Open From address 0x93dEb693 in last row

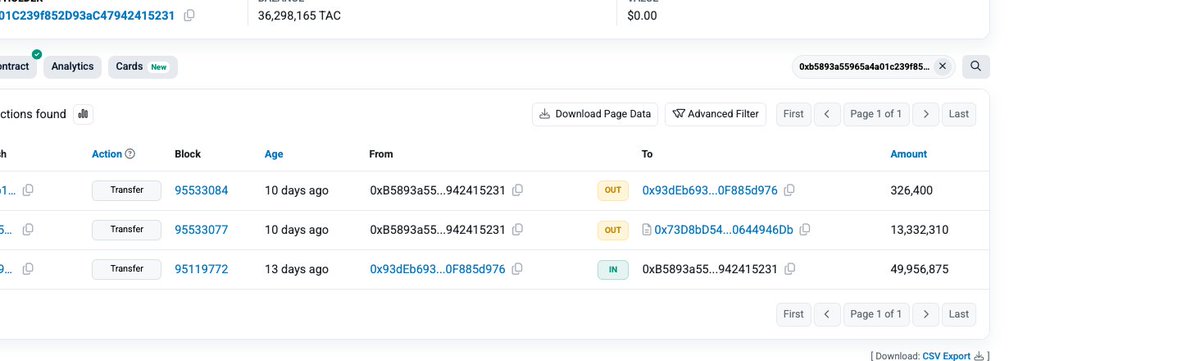(438, 269)
